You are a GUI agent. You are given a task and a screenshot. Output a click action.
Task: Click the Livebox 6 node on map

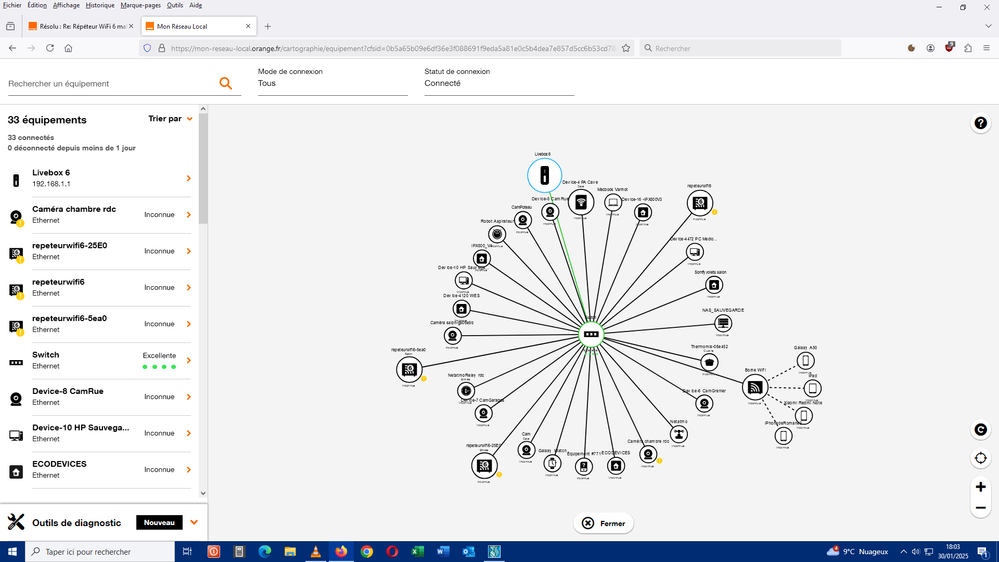pyautogui.click(x=544, y=176)
